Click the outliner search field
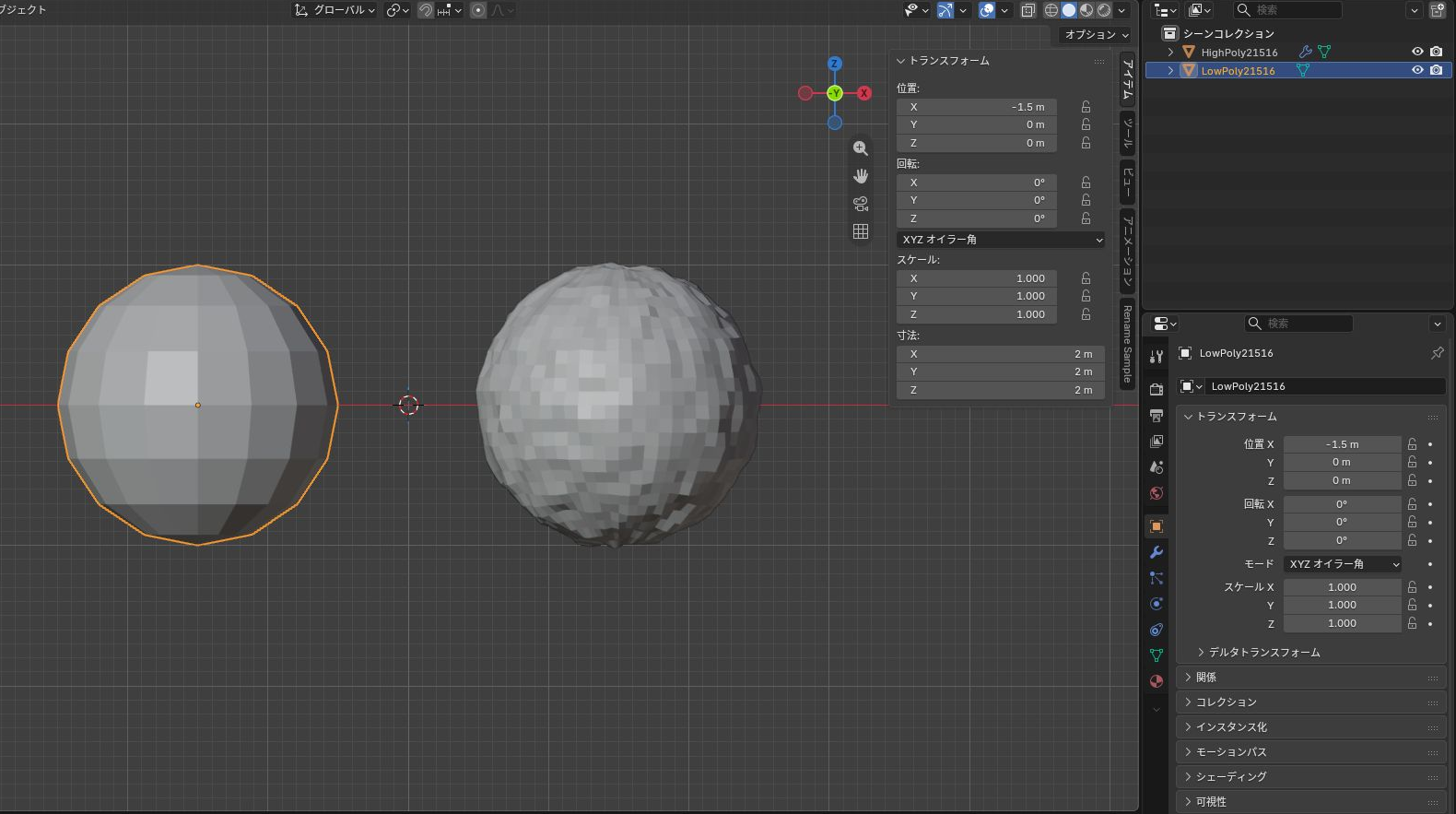Image resolution: width=1456 pixels, height=814 pixels. coord(1288,10)
